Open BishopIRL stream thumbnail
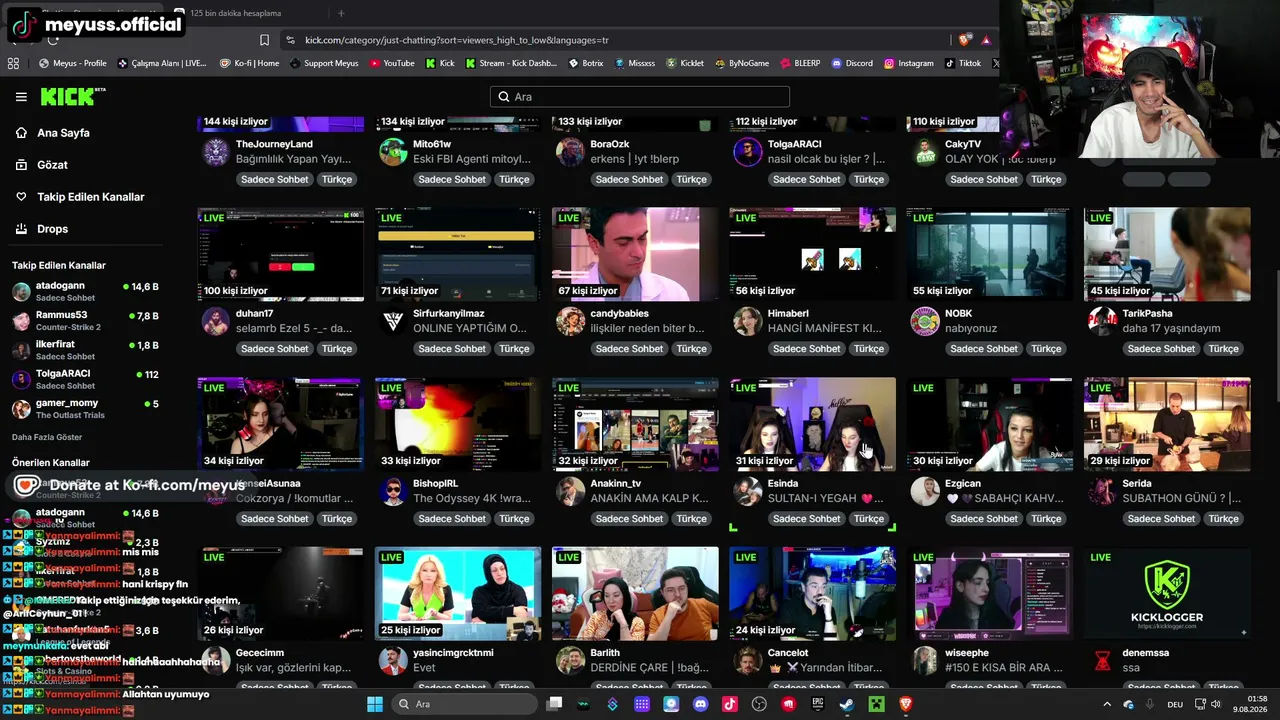Viewport: 1280px width, 720px height. point(458,424)
